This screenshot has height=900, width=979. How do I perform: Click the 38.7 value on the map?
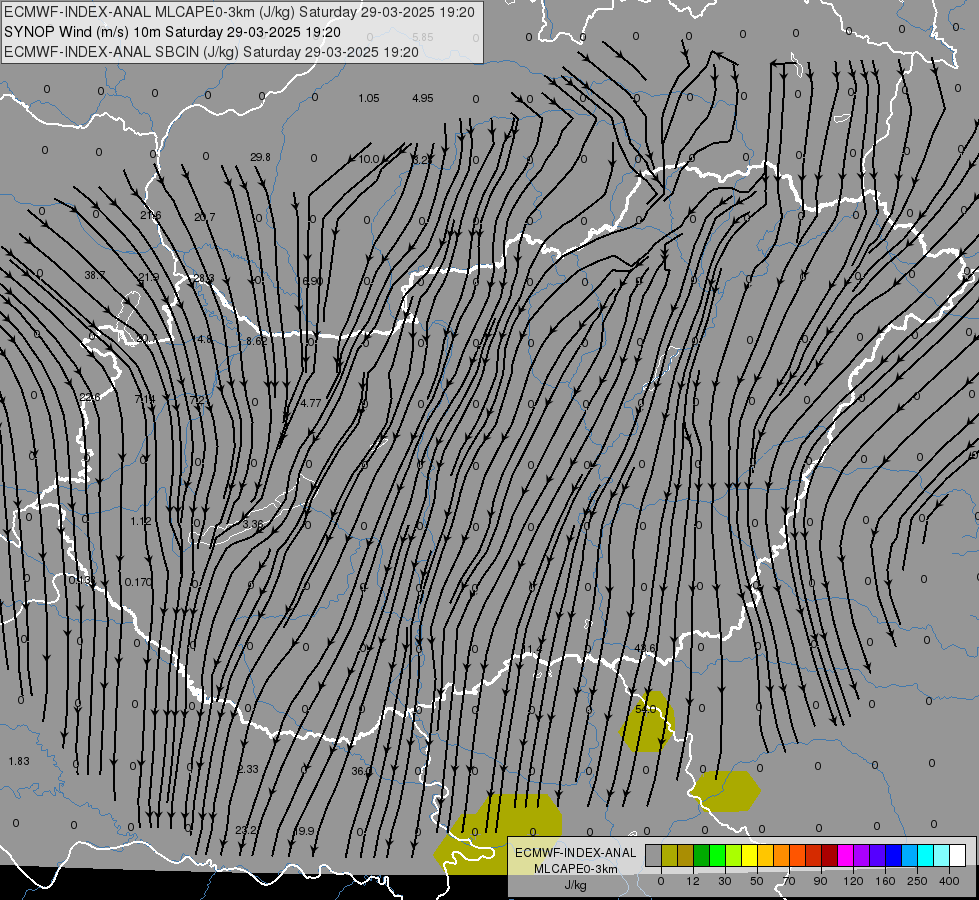tap(95, 275)
